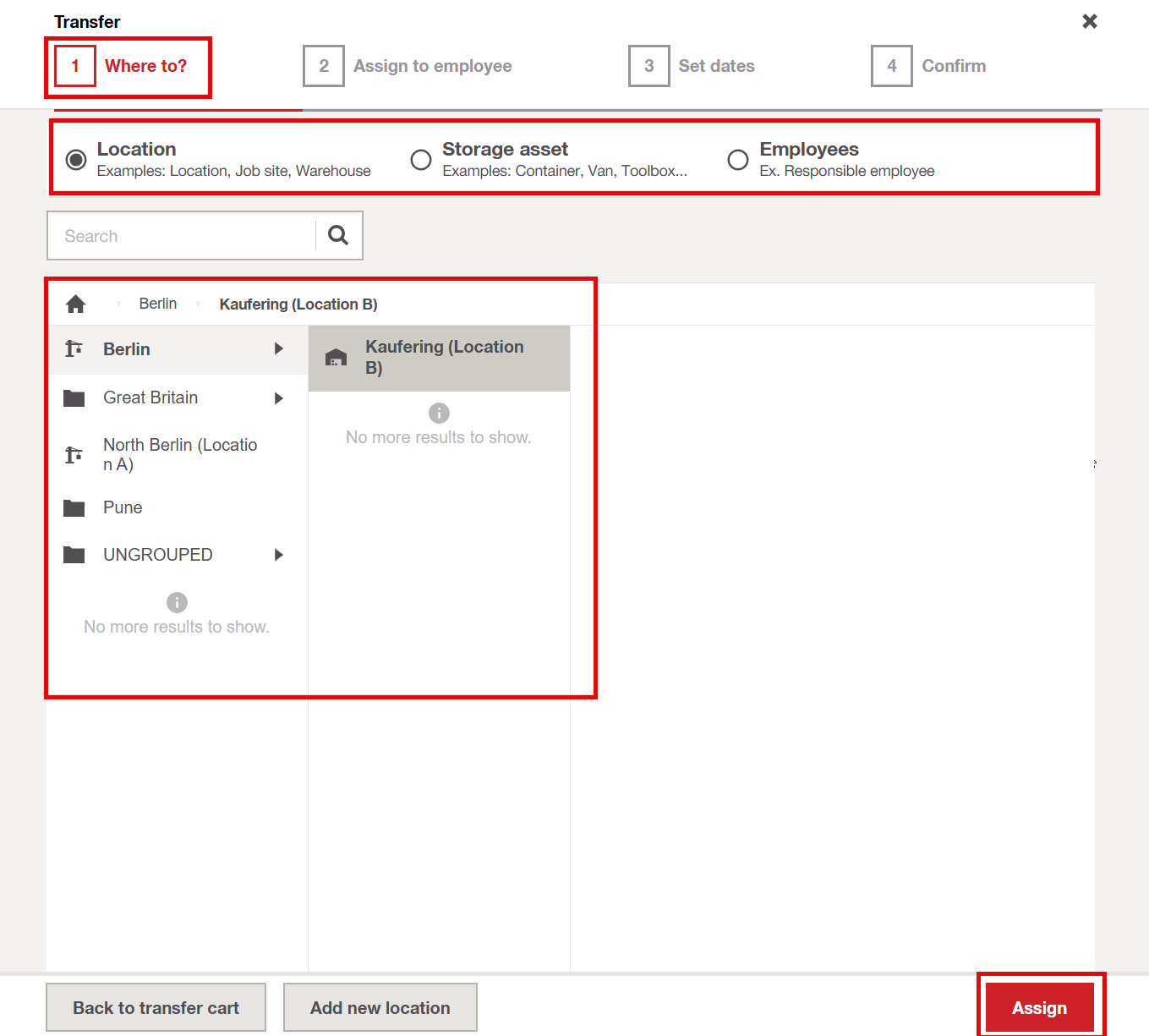This screenshot has height=1036, width=1149.
Task: Expand the UNGROUPED folder arrow
Action: [x=279, y=555]
